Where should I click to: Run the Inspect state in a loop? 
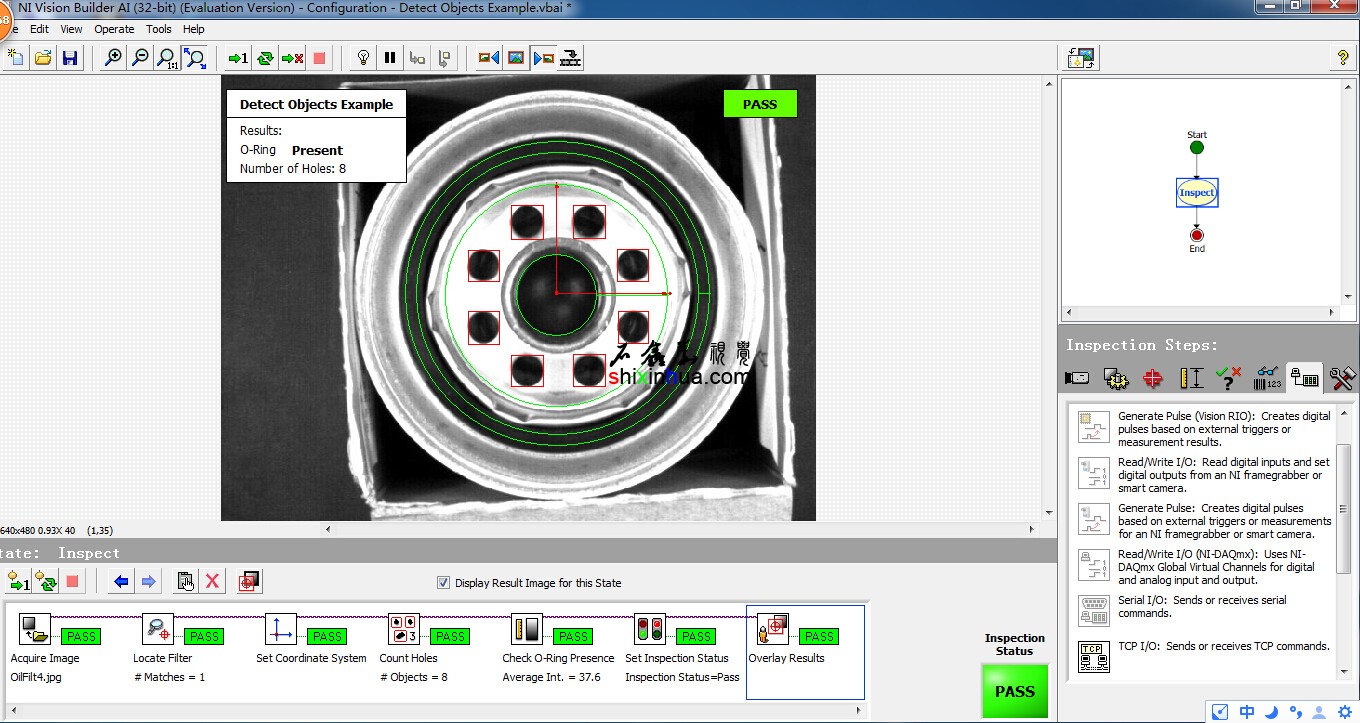[45, 581]
